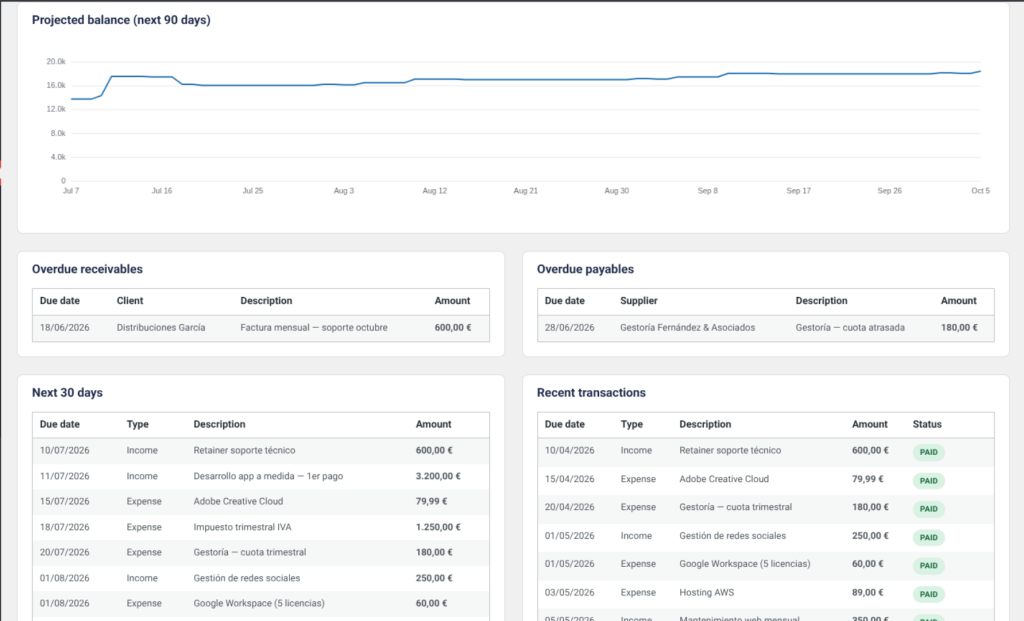1024x621 pixels.
Task: Click the "Overdue payables" heading
Action: [x=585, y=269]
